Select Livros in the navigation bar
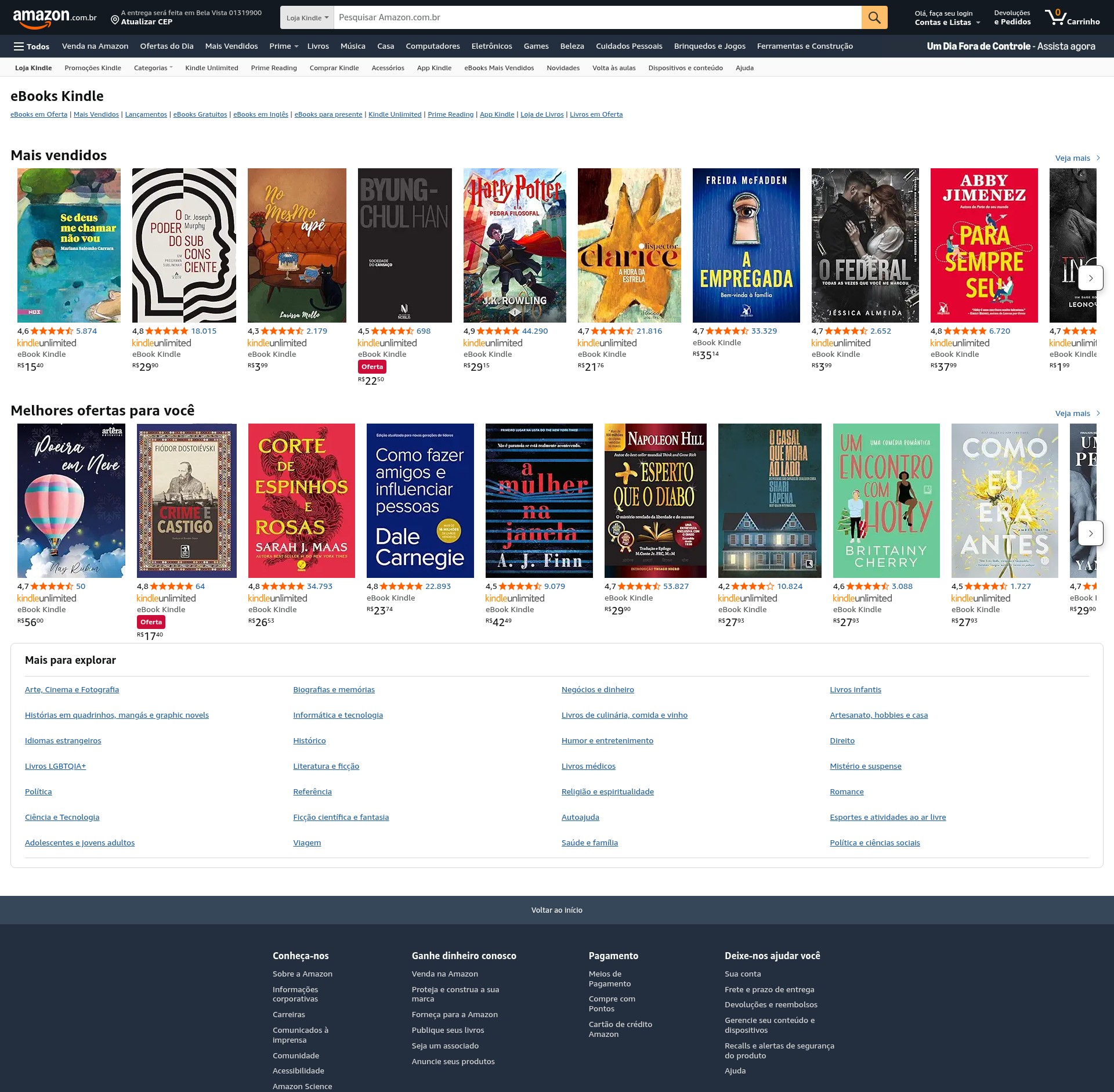This screenshot has width=1114, height=1092. [x=318, y=46]
